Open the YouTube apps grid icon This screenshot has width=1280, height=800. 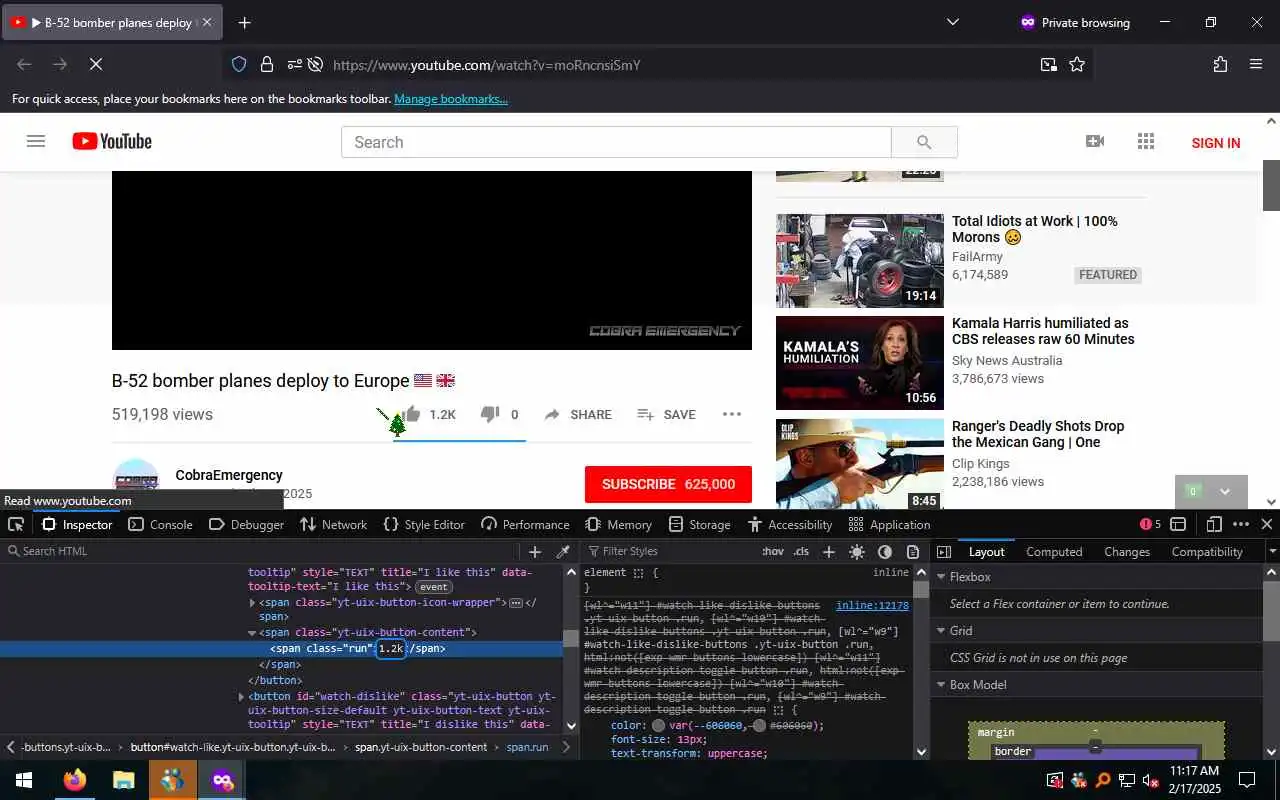point(1146,142)
